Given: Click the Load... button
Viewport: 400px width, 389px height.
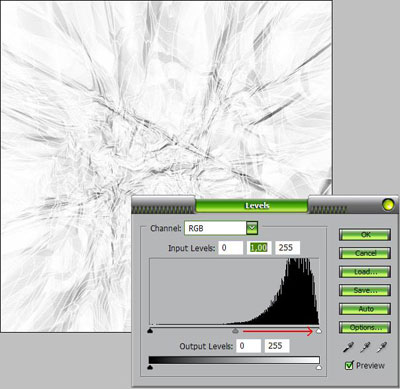Looking at the screenshot, I should (x=365, y=272).
